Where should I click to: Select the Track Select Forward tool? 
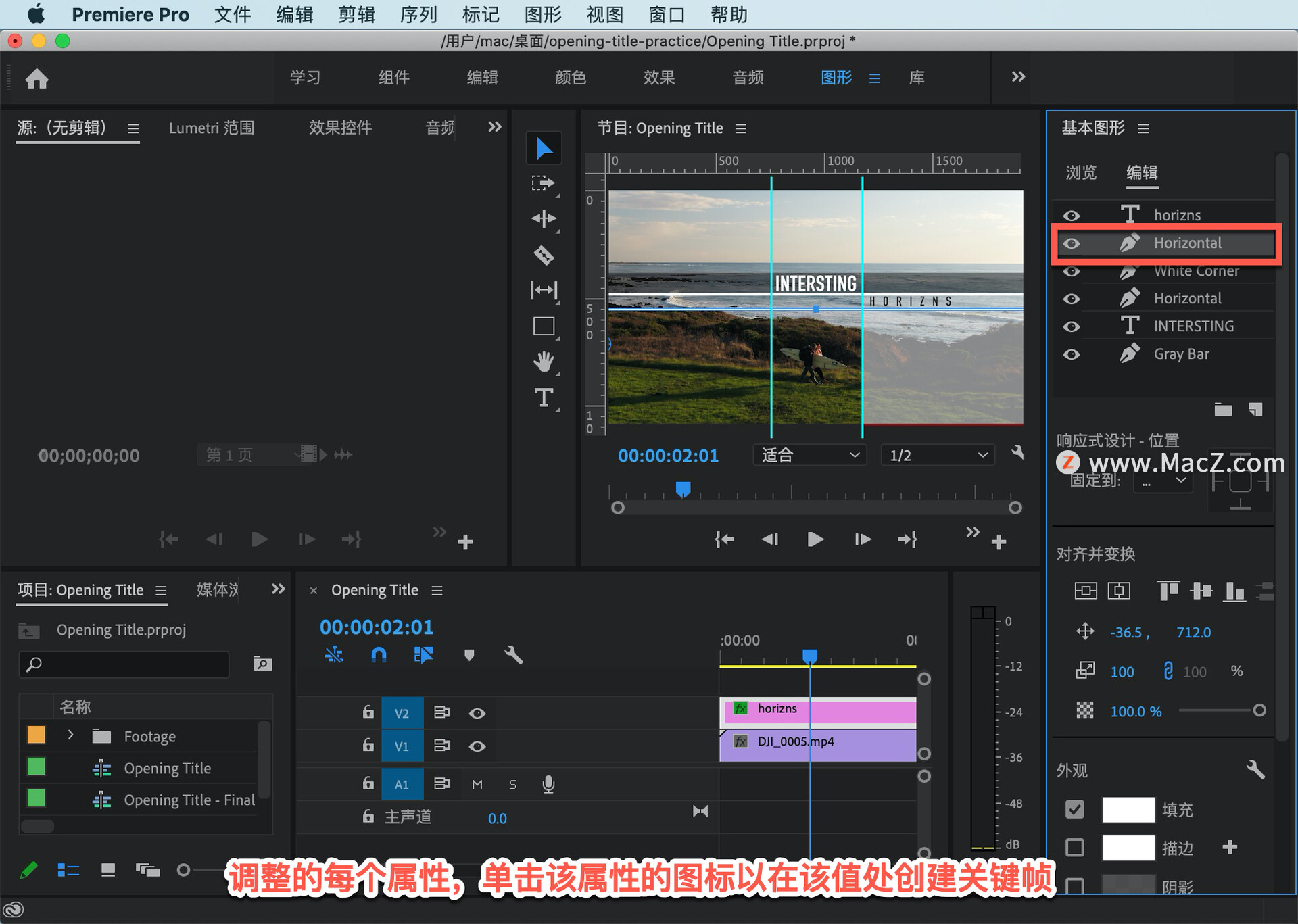tap(542, 183)
